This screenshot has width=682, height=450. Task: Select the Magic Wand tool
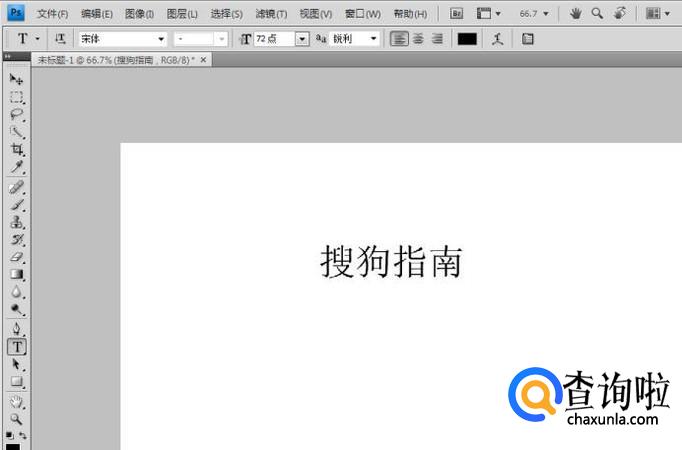[17, 132]
